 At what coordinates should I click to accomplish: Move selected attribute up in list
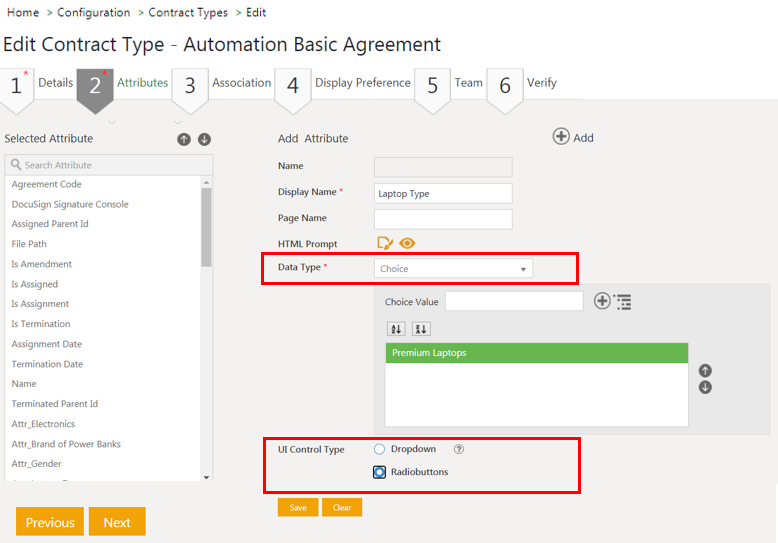(x=184, y=139)
